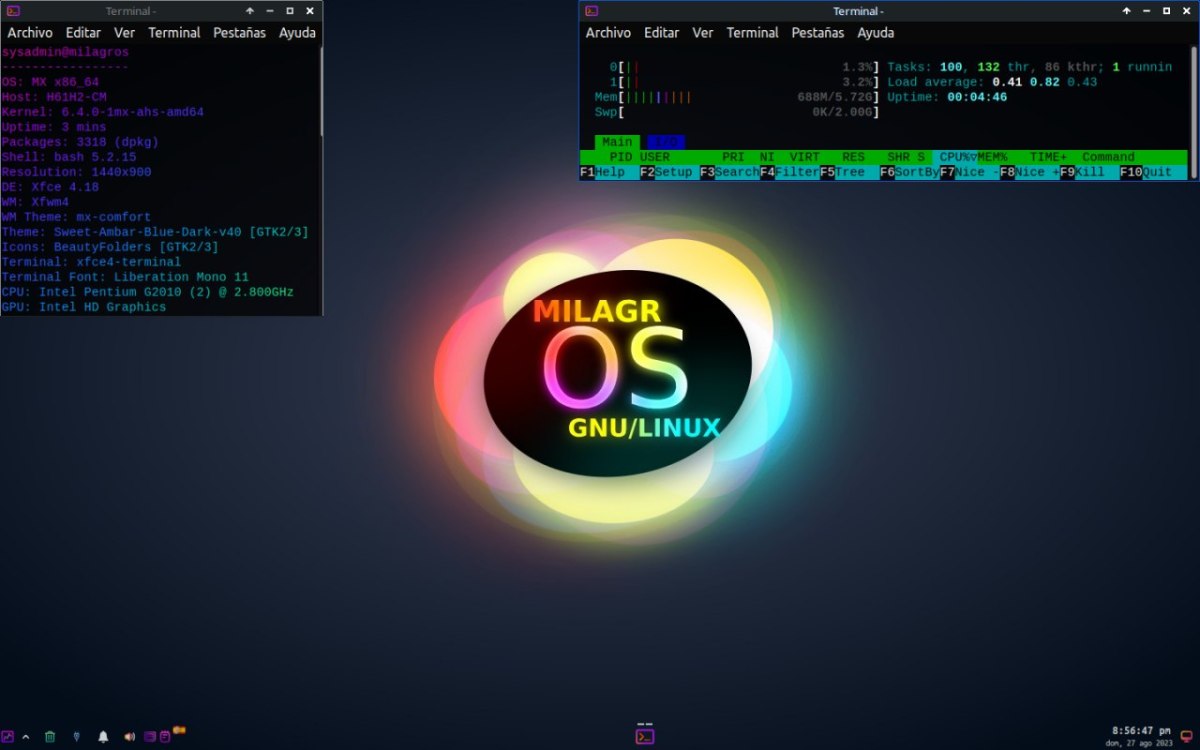Click the scrollbar of the neofetch terminal
Screen dimensions: 1200x750
point(320,90)
